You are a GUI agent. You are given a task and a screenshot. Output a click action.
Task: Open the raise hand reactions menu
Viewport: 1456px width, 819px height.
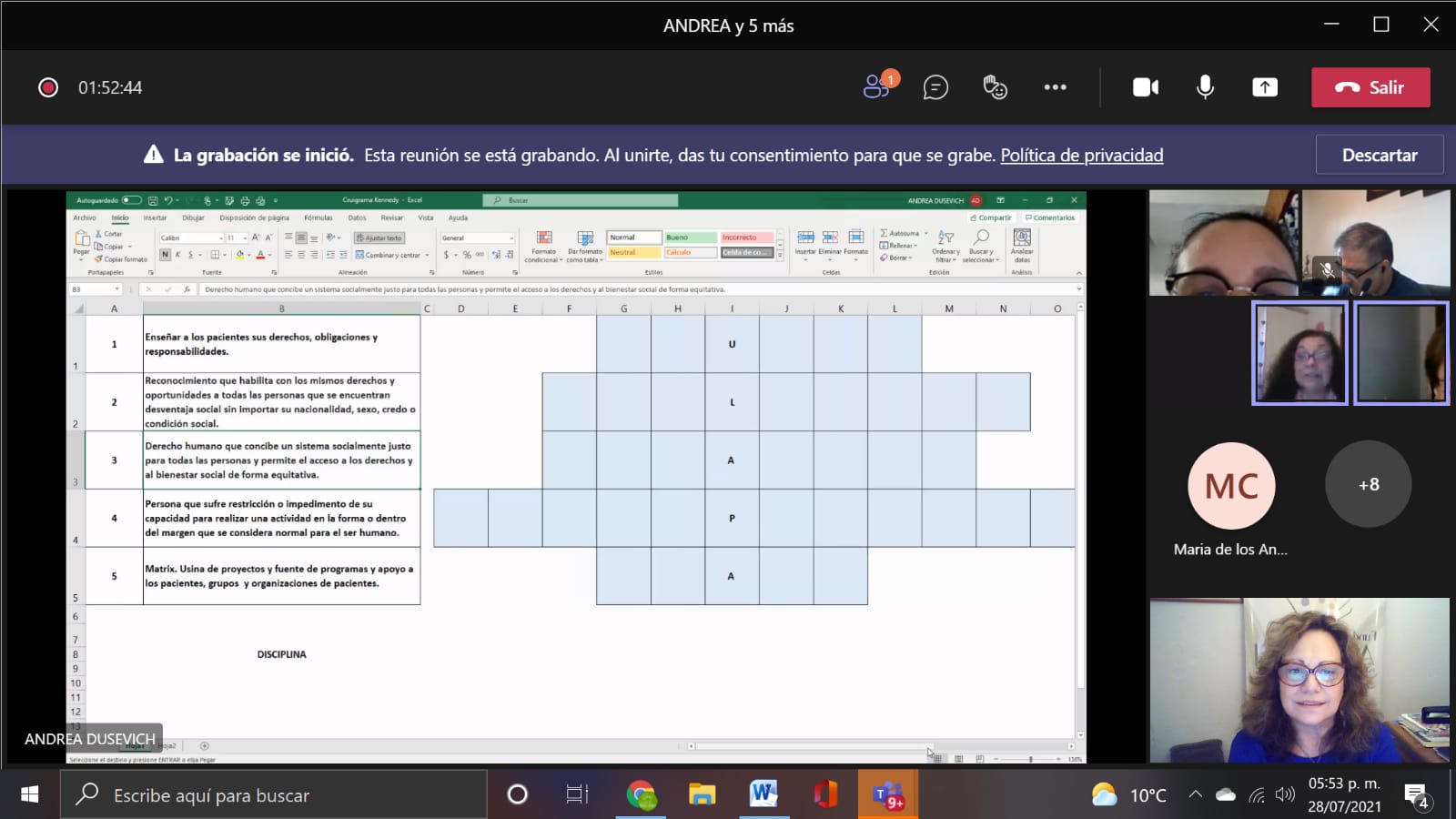click(x=995, y=87)
